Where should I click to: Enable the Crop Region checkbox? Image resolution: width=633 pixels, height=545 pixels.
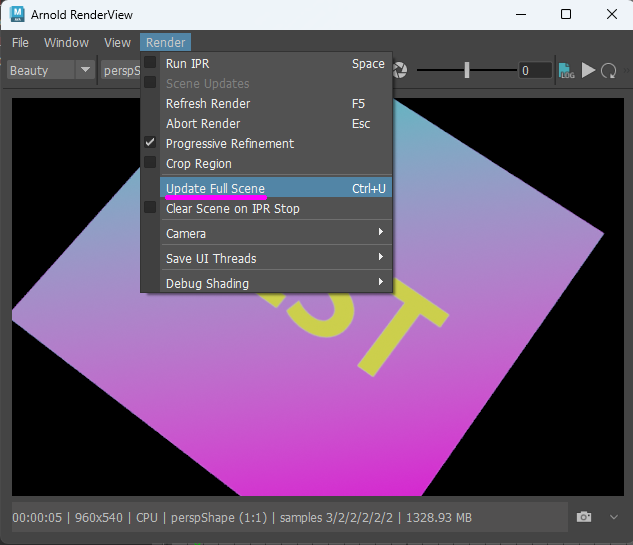click(x=150, y=162)
